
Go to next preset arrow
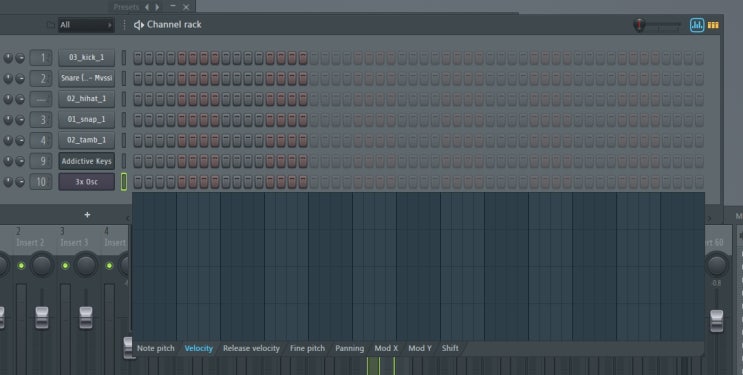pos(157,7)
